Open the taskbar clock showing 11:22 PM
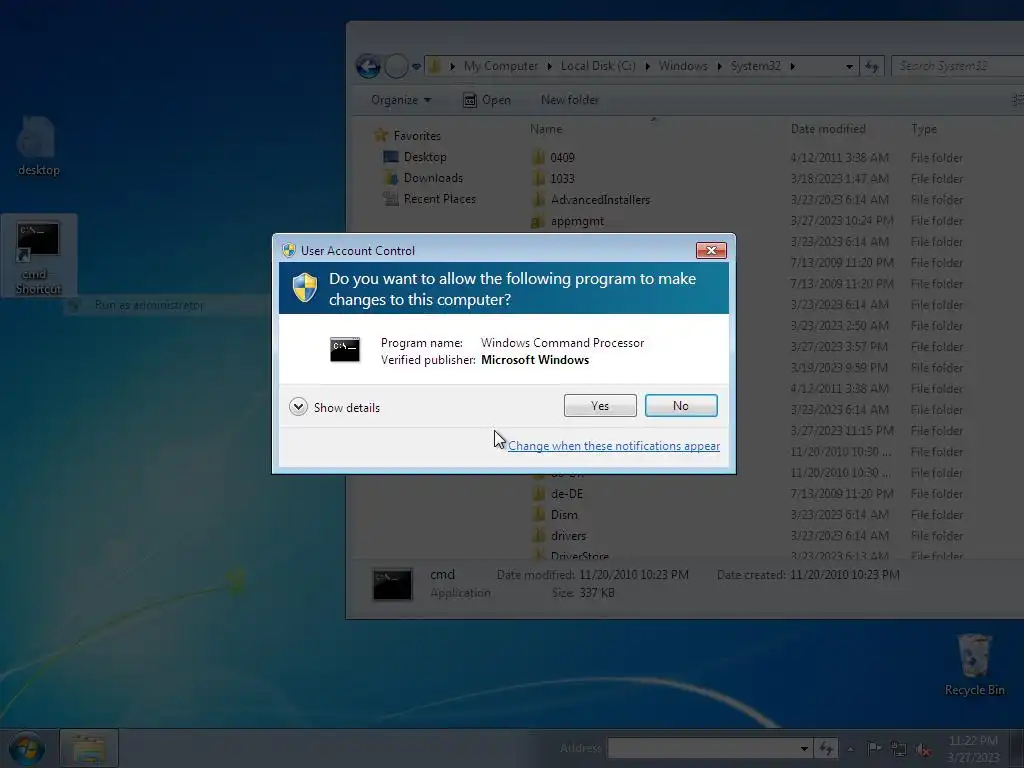 [973, 749]
